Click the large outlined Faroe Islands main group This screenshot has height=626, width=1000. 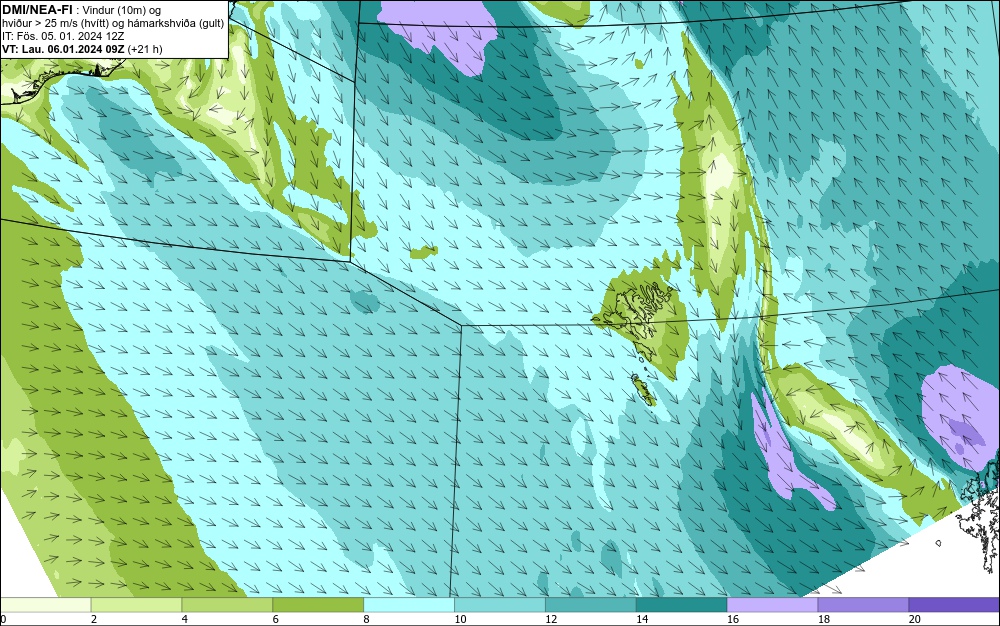click(x=638, y=310)
